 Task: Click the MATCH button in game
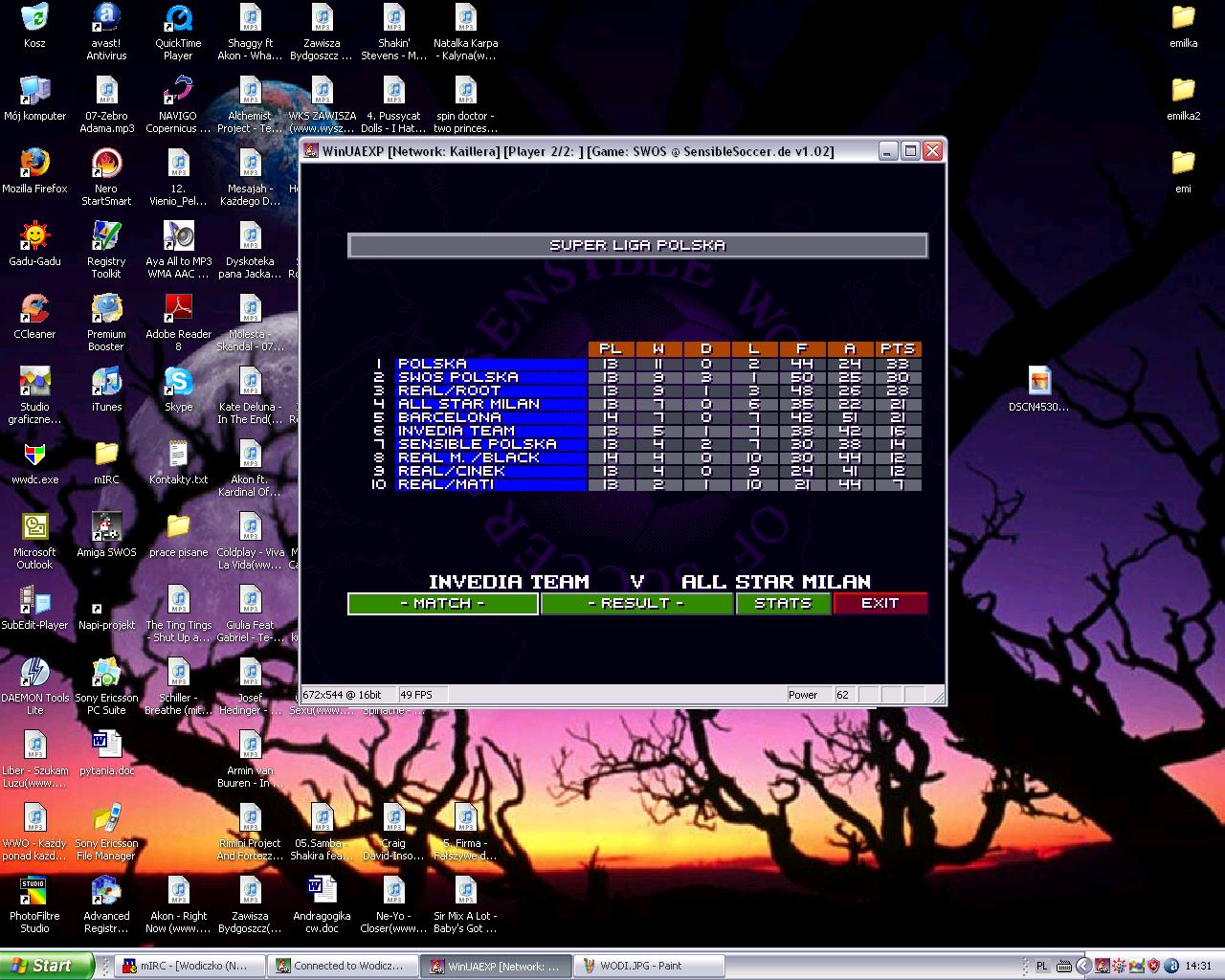[x=442, y=604]
